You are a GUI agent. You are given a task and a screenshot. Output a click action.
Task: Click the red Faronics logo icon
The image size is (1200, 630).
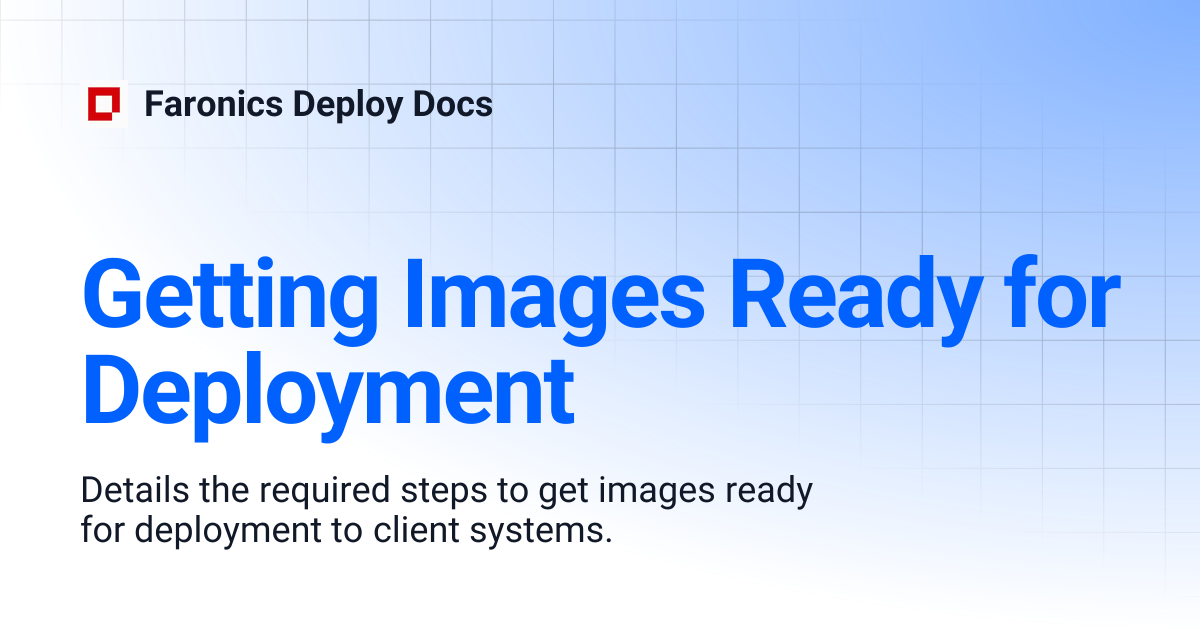[x=104, y=105]
